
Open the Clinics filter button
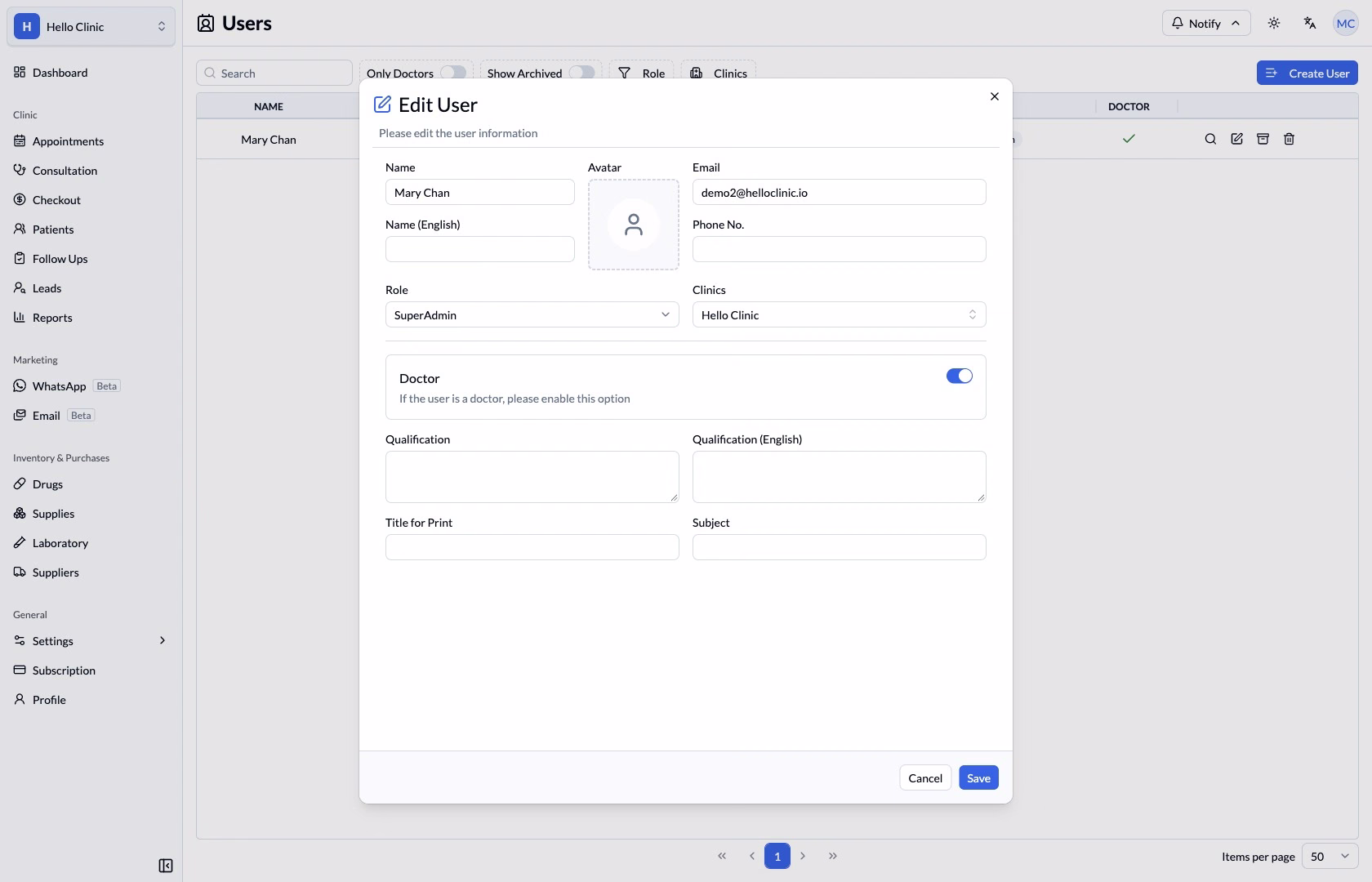tap(719, 73)
